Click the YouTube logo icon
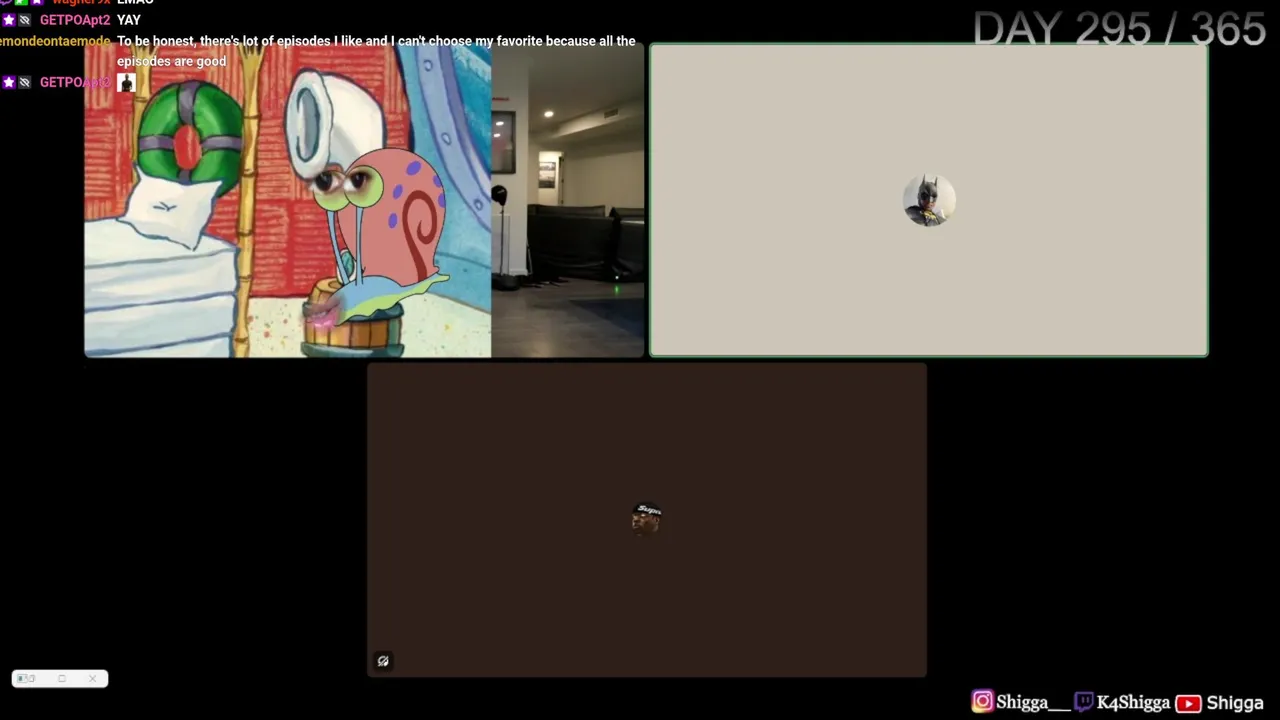 coord(1188,703)
